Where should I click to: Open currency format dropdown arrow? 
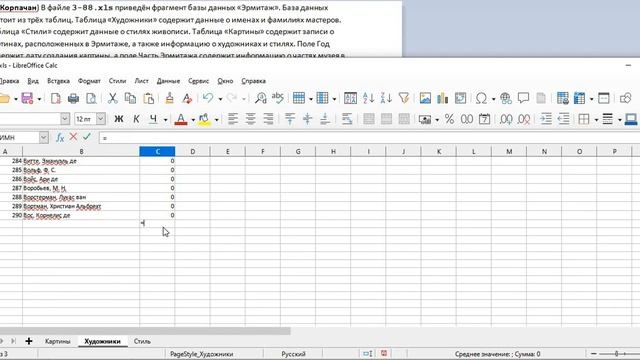coord(437,120)
